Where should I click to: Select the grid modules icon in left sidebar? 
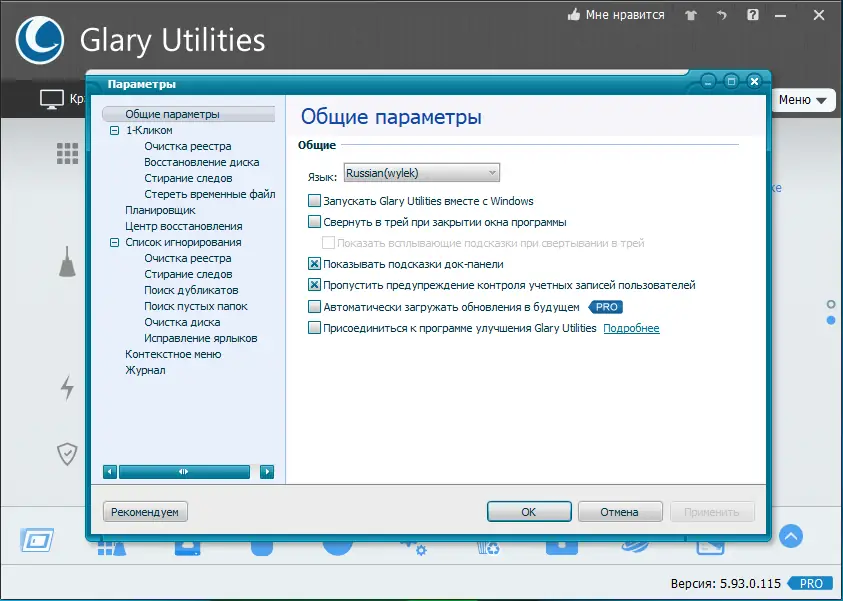click(67, 153)
